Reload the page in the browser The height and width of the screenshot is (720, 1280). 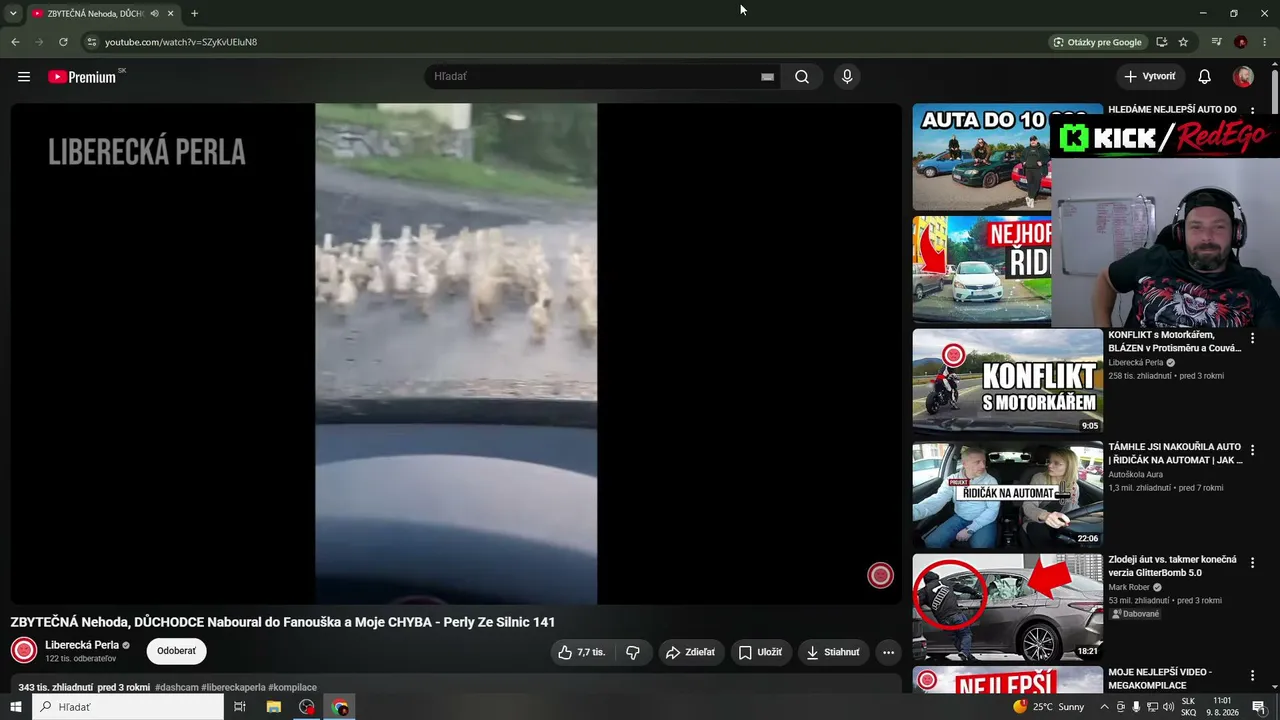click(63, 42)
